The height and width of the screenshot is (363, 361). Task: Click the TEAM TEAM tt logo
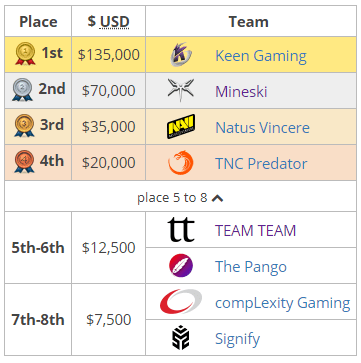(181, 230)
